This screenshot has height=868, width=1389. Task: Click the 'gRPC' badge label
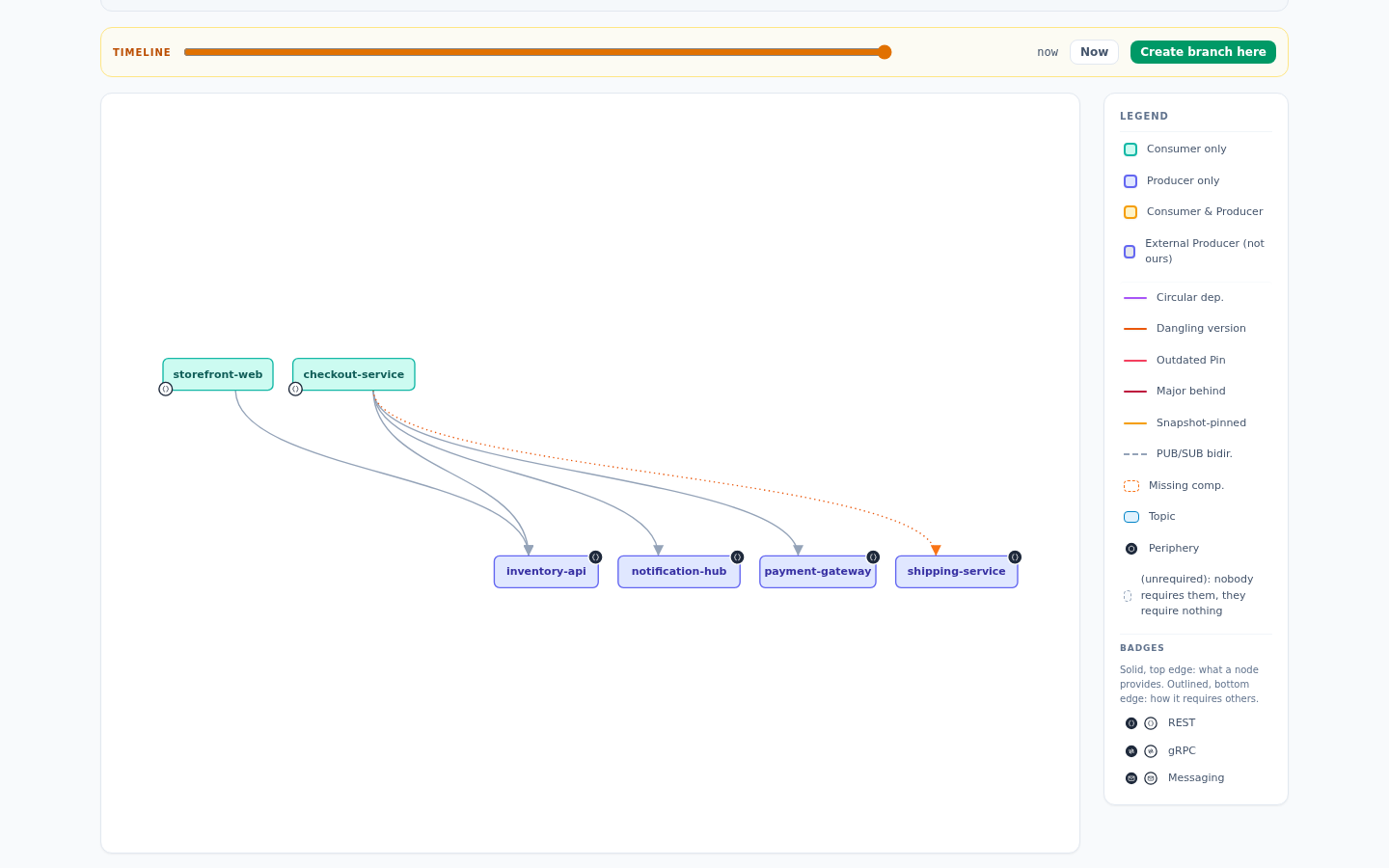[x=1182, y=750]
